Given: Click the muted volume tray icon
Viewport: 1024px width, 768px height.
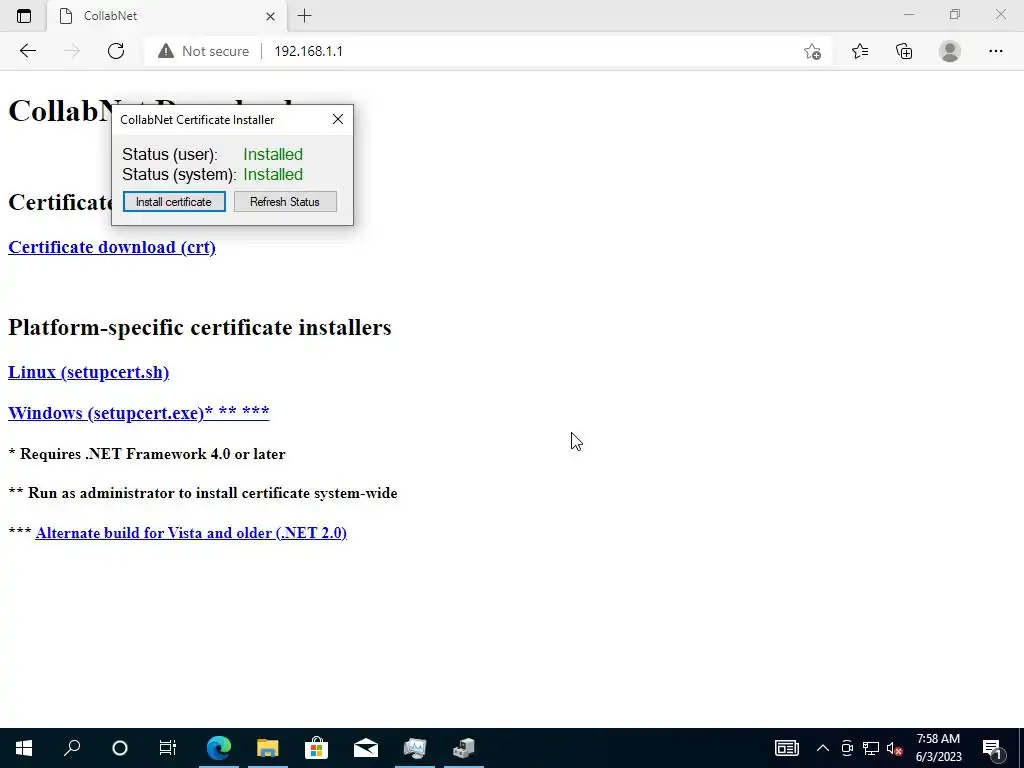Looking at the screenshot, I should pos(894,748).
